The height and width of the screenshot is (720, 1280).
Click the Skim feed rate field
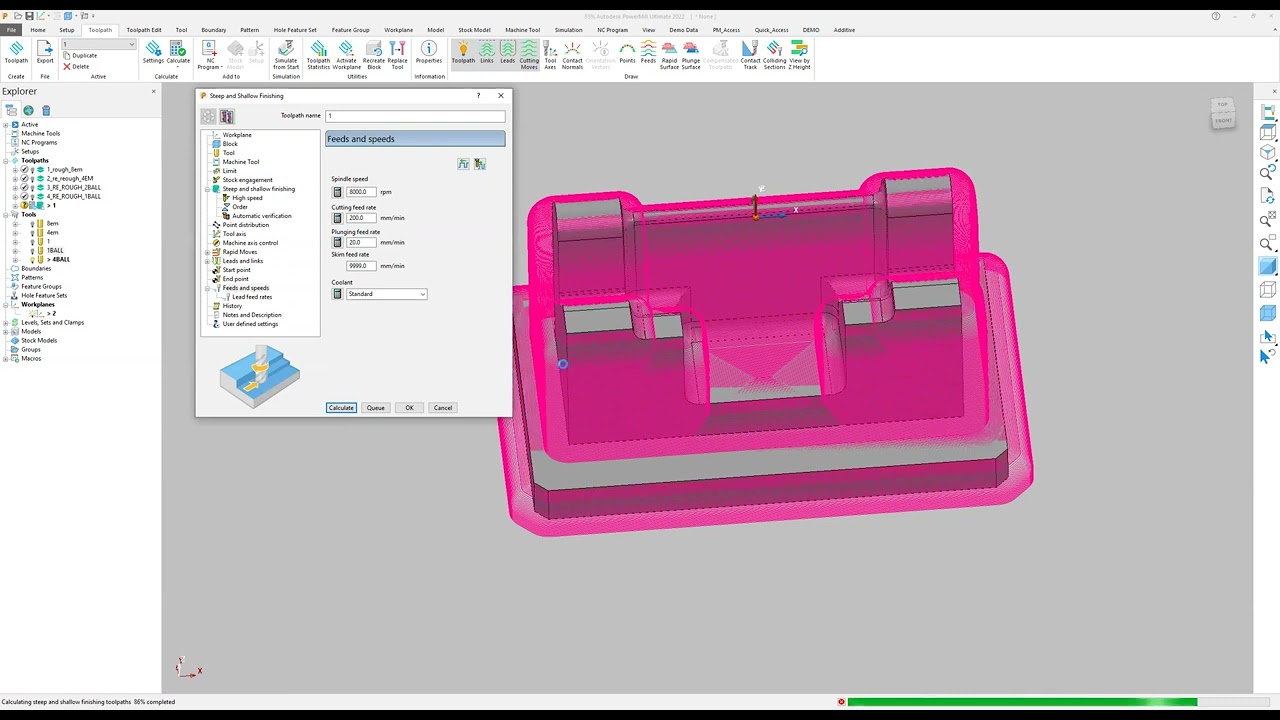[361, 266]
